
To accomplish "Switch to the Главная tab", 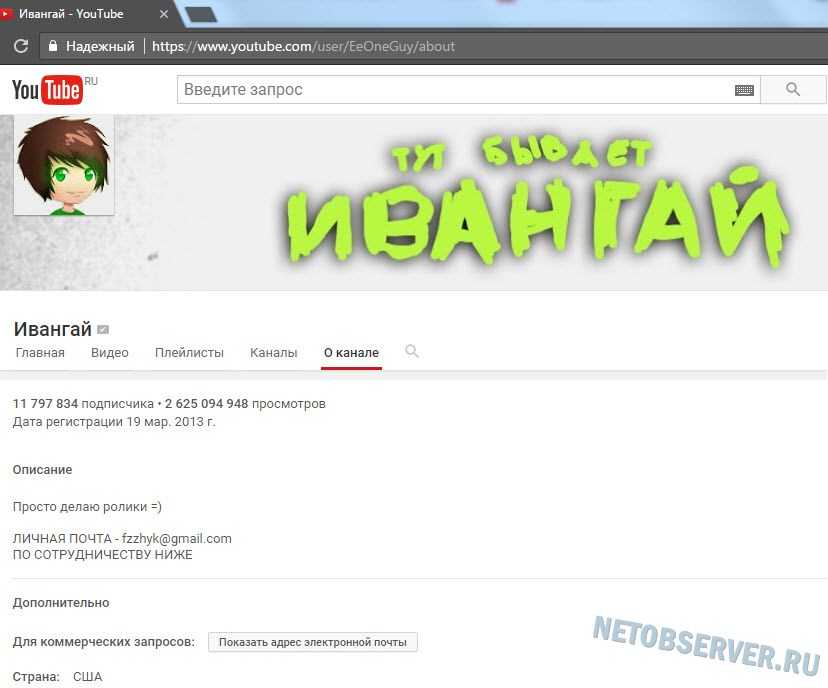I will click(x=40, y=353).
